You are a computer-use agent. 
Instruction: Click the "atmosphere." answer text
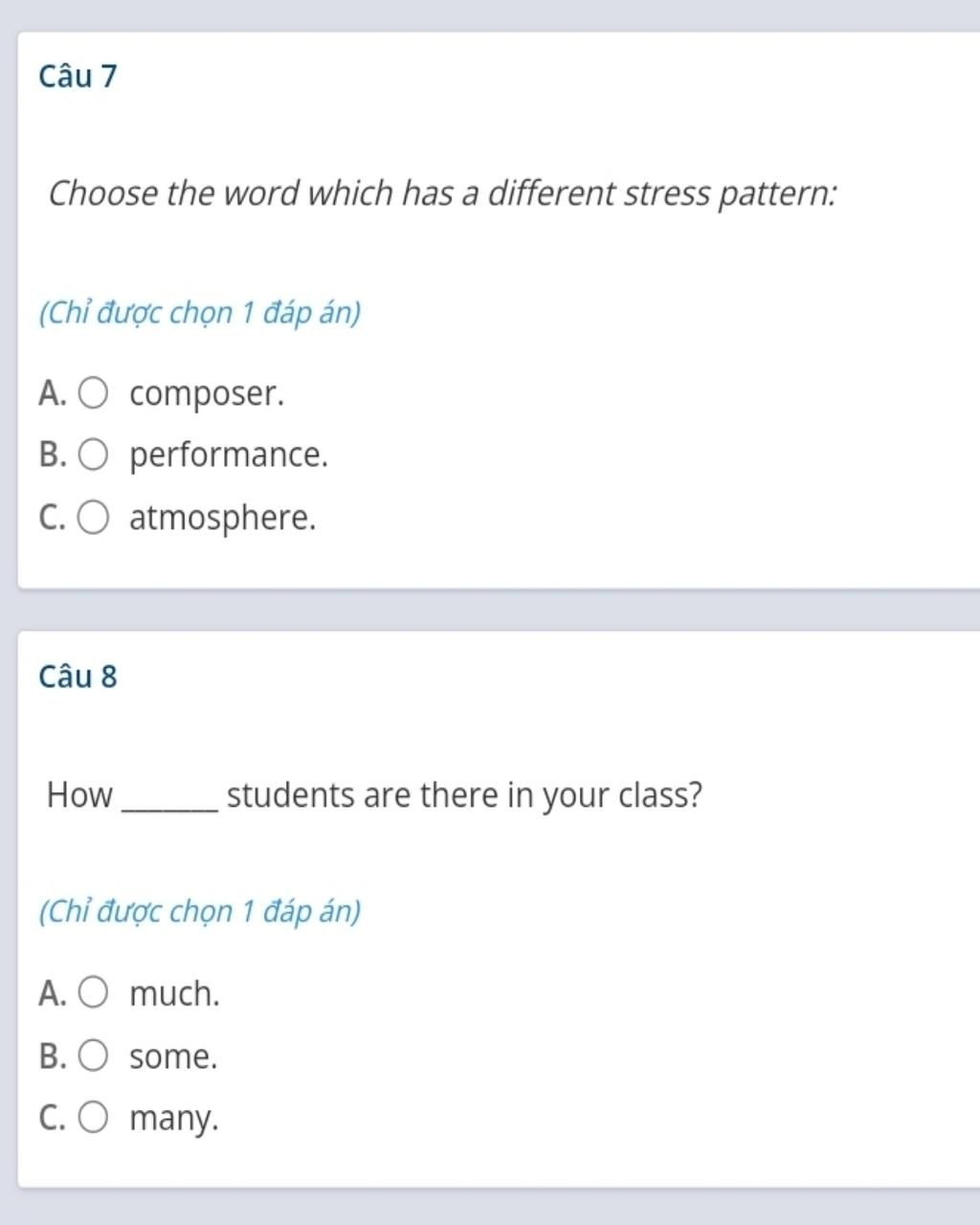pos(222,518)
